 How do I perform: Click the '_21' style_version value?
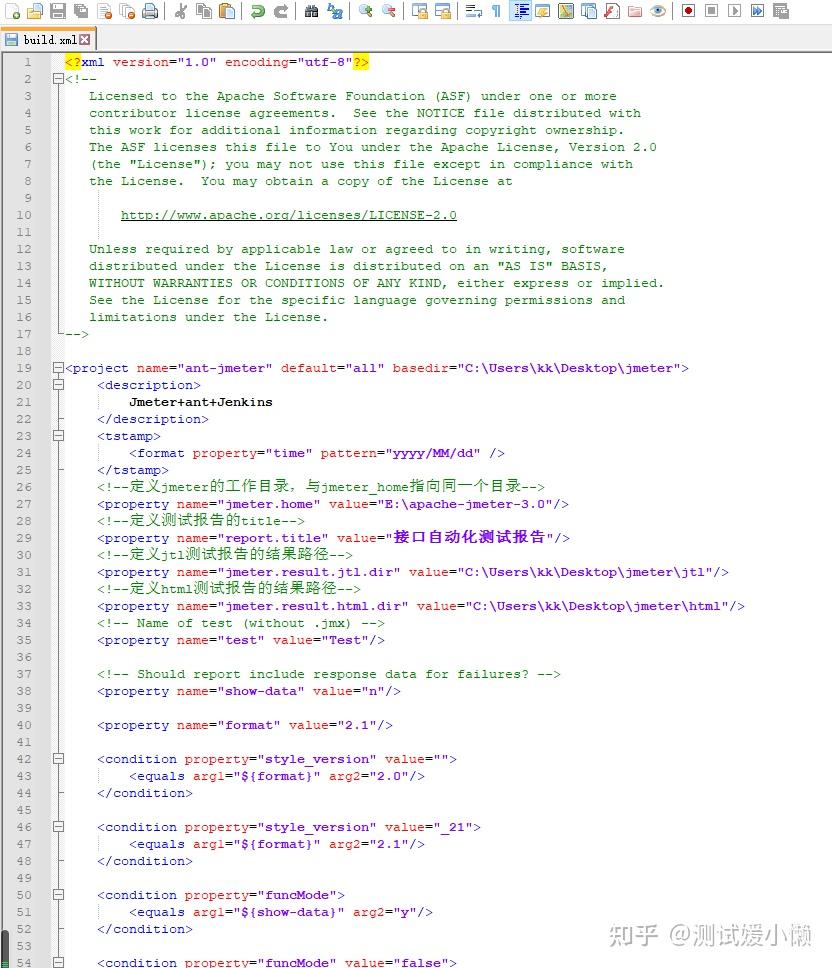[452, 827]
